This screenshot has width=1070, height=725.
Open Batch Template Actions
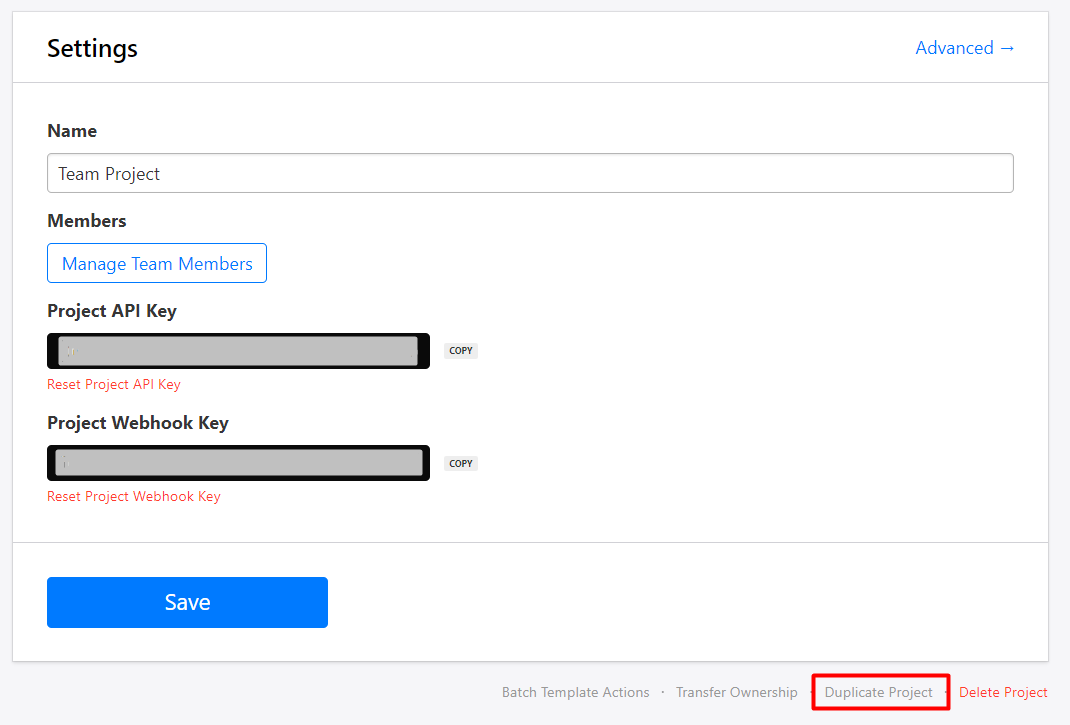pos(575,692)
